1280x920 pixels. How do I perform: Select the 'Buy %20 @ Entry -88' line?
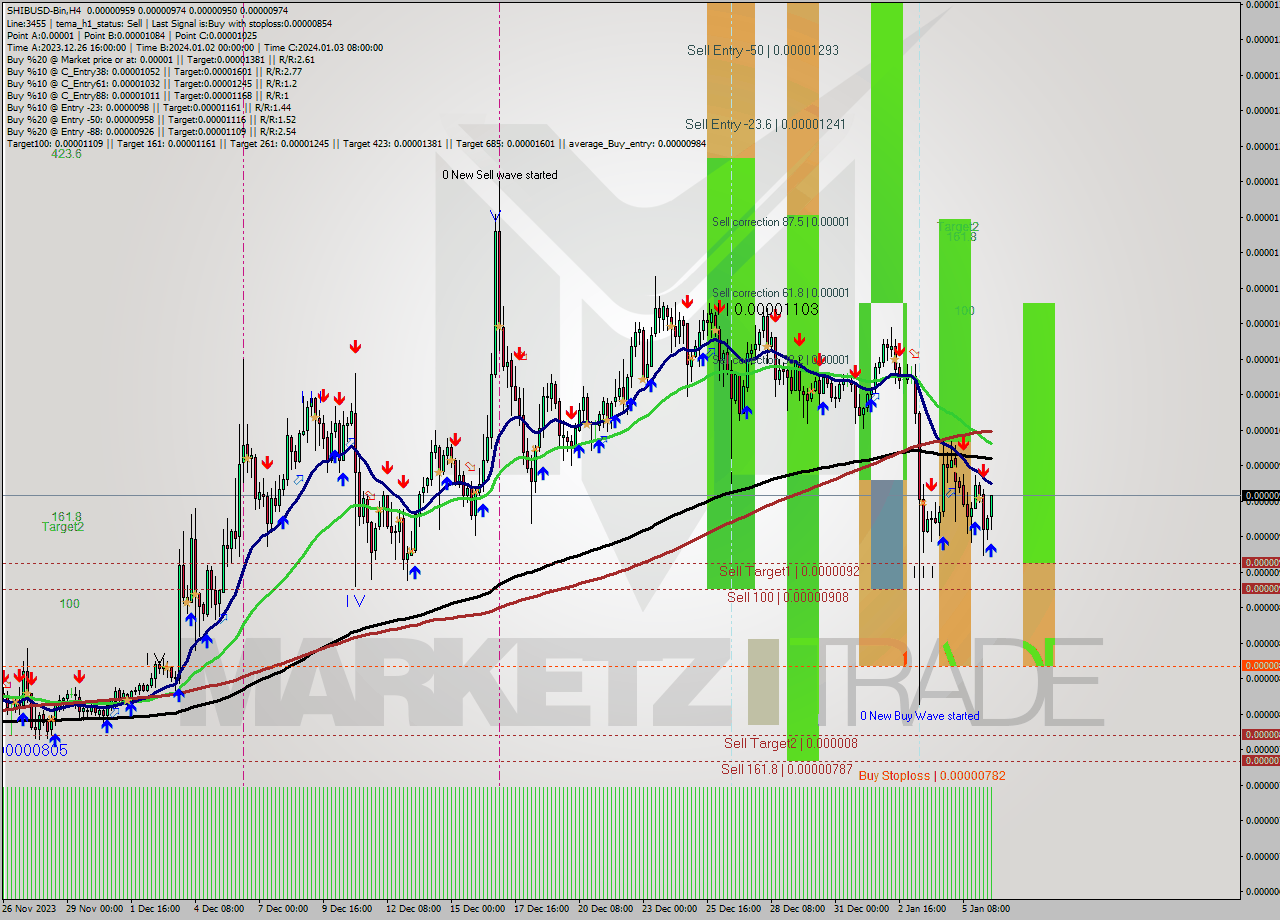click(x=151, y=131)
